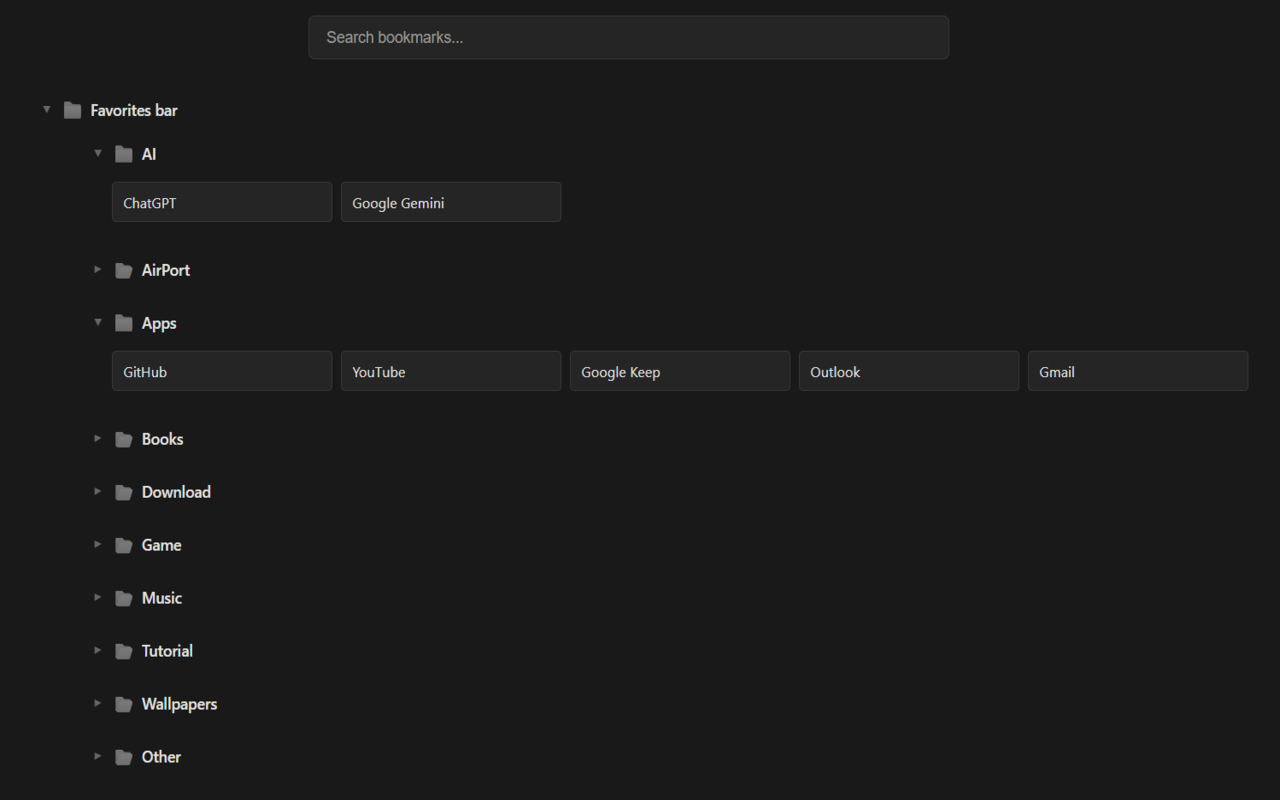The width and height of the screenshot is (1280, 800).
Task: Select the Music folder label
Action: click(x=162, y=598)
